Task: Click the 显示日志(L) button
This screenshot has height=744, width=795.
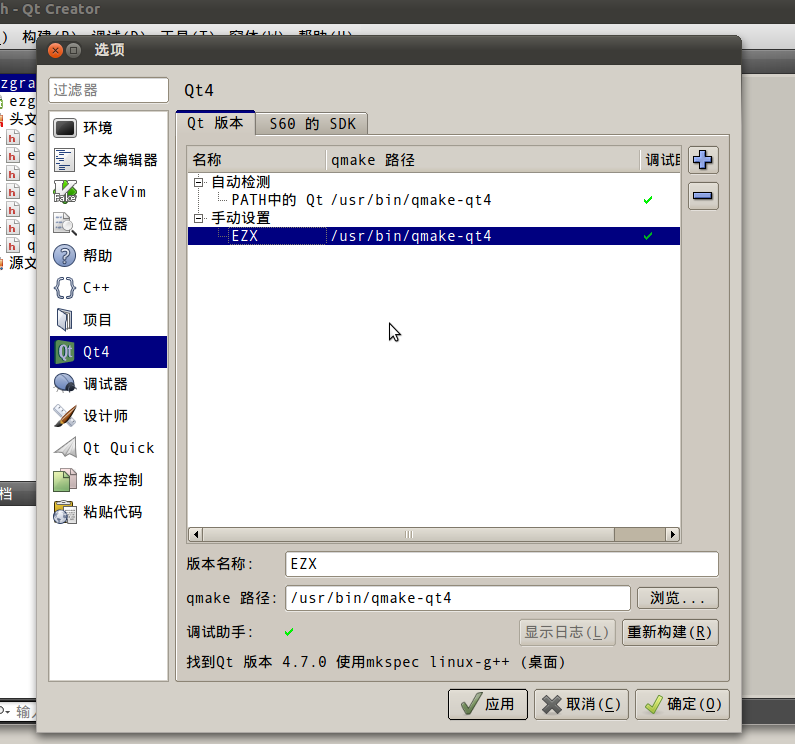Action: (x=567, y=632)
